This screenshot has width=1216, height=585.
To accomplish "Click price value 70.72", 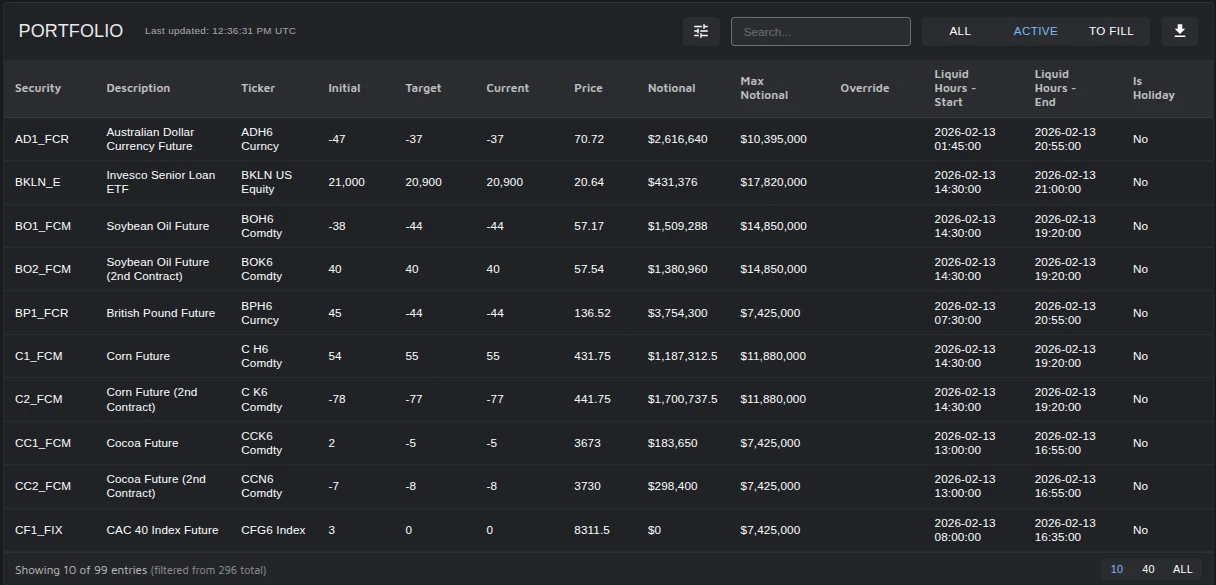I will [x=589, y=139].
